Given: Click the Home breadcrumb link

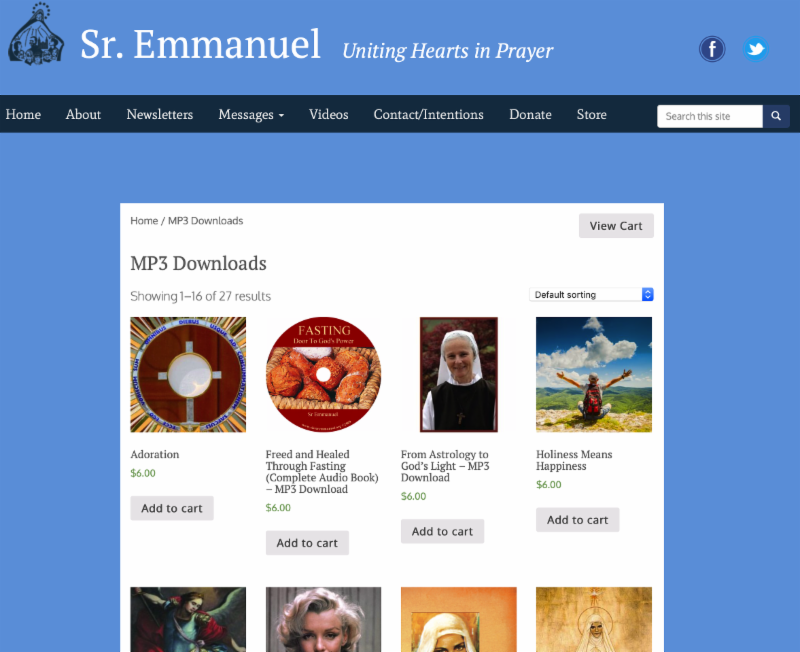Looking at the screenshot, I should (144, 220).
